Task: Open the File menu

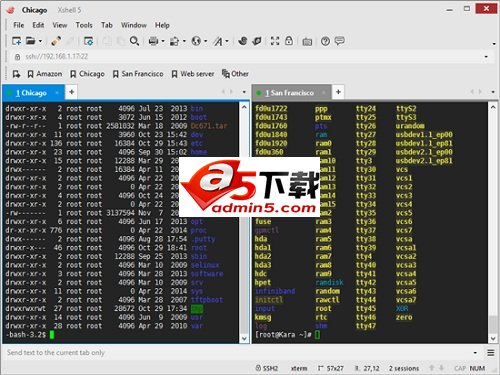Action: (x=19, y=25)
